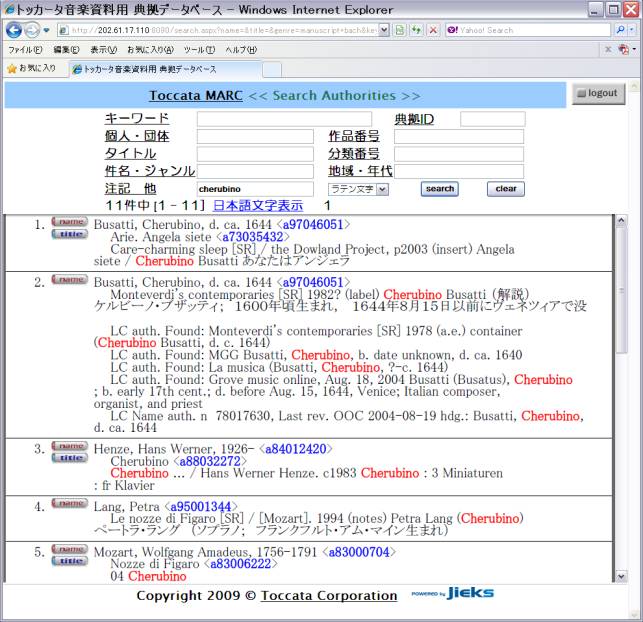The height and width of the screenshot is (622, 643).
Task: Click the 作品番号 input field
Action: coord(459,137)
